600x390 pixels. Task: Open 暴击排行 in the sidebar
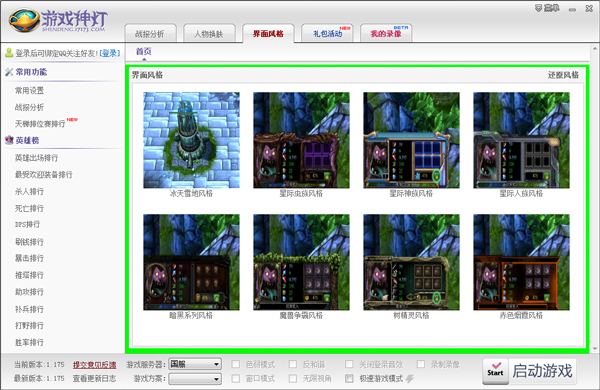pyautogui.click(x=29, y=258)
